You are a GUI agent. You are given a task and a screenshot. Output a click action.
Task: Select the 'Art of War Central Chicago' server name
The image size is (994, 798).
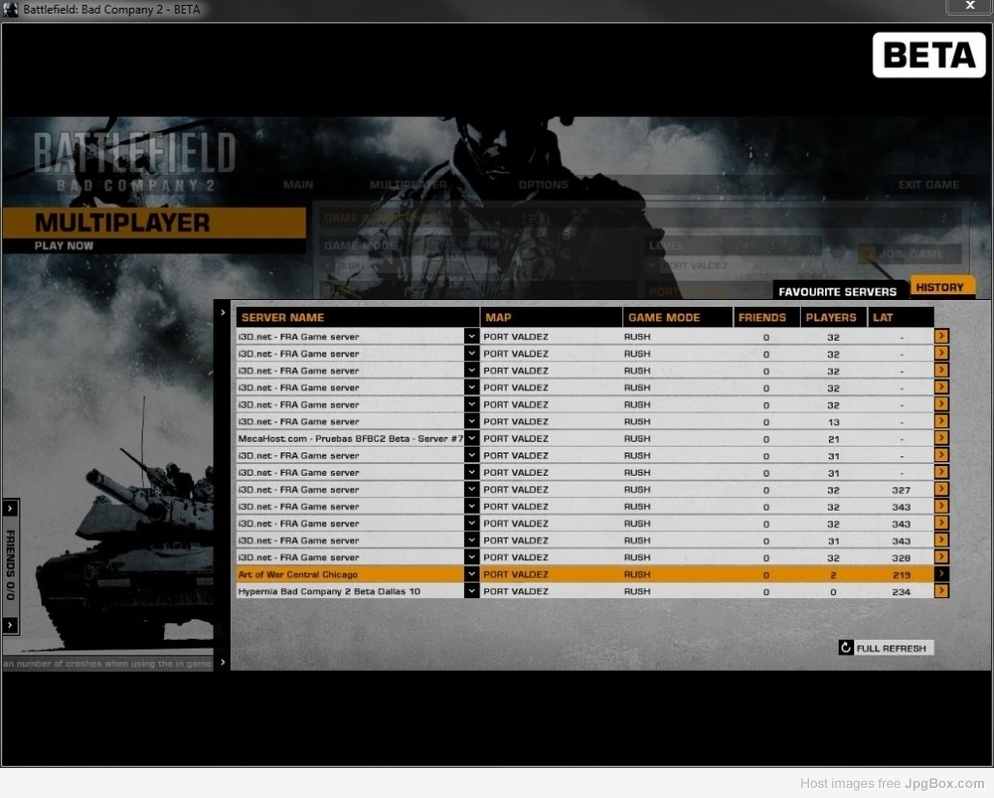pyautogui.click(x=298, y=574)
